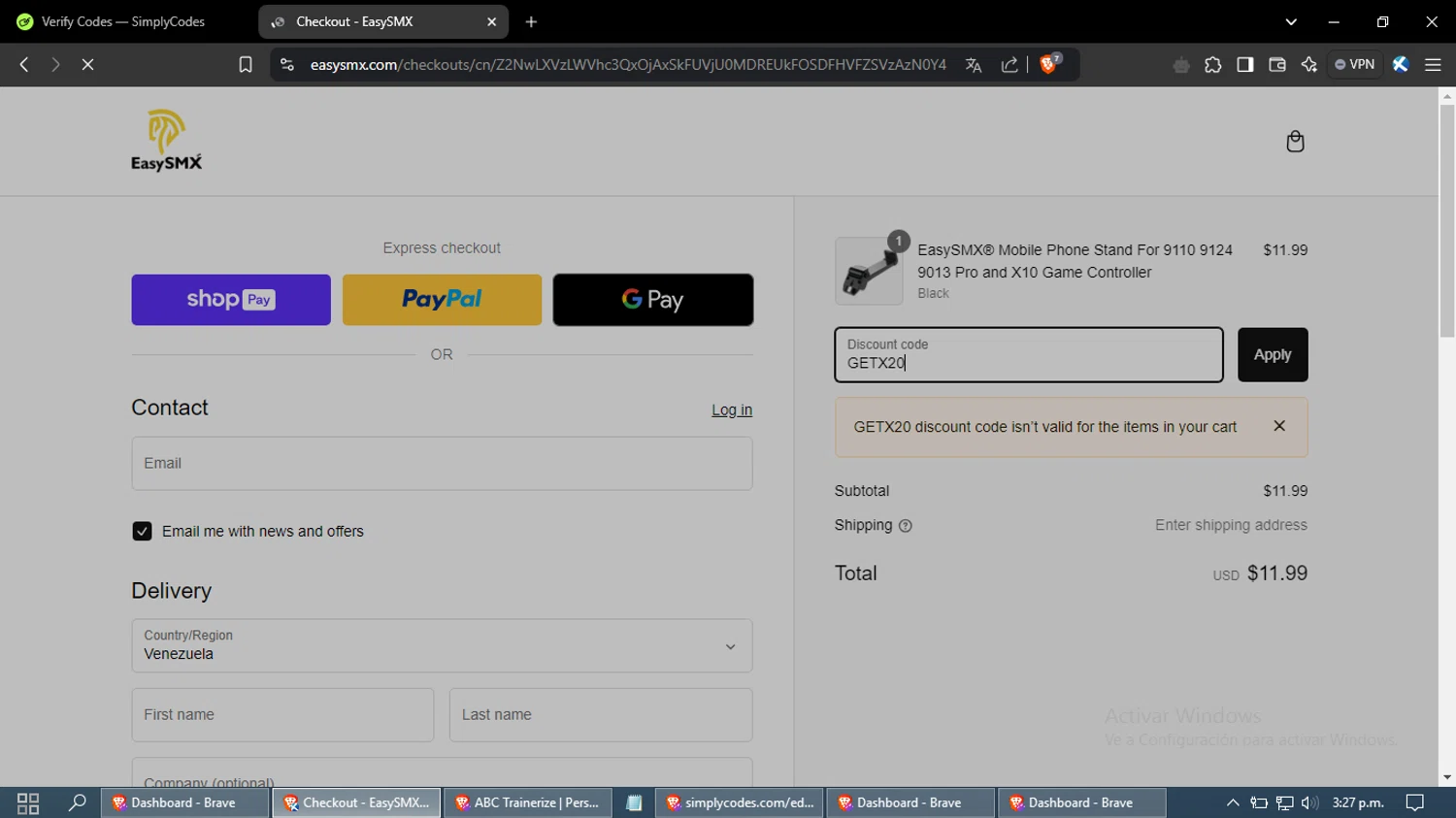The height and width of the screenshot is (818, 1456).
Task: Open the volume speaker tray icon
Action: (x=1309, y=803)
